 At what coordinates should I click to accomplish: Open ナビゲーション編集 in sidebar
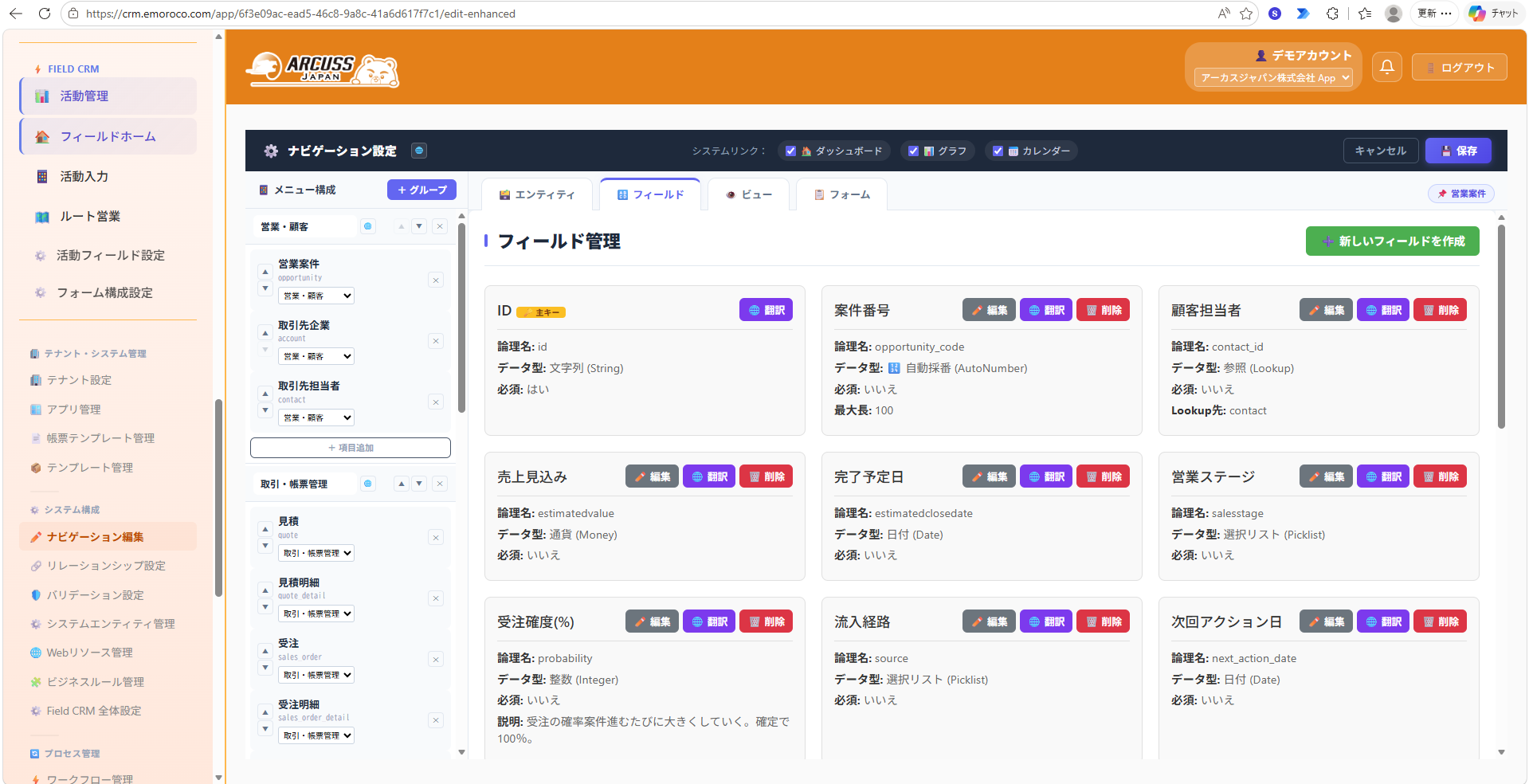pyautogui.click(x=108, y=537)
